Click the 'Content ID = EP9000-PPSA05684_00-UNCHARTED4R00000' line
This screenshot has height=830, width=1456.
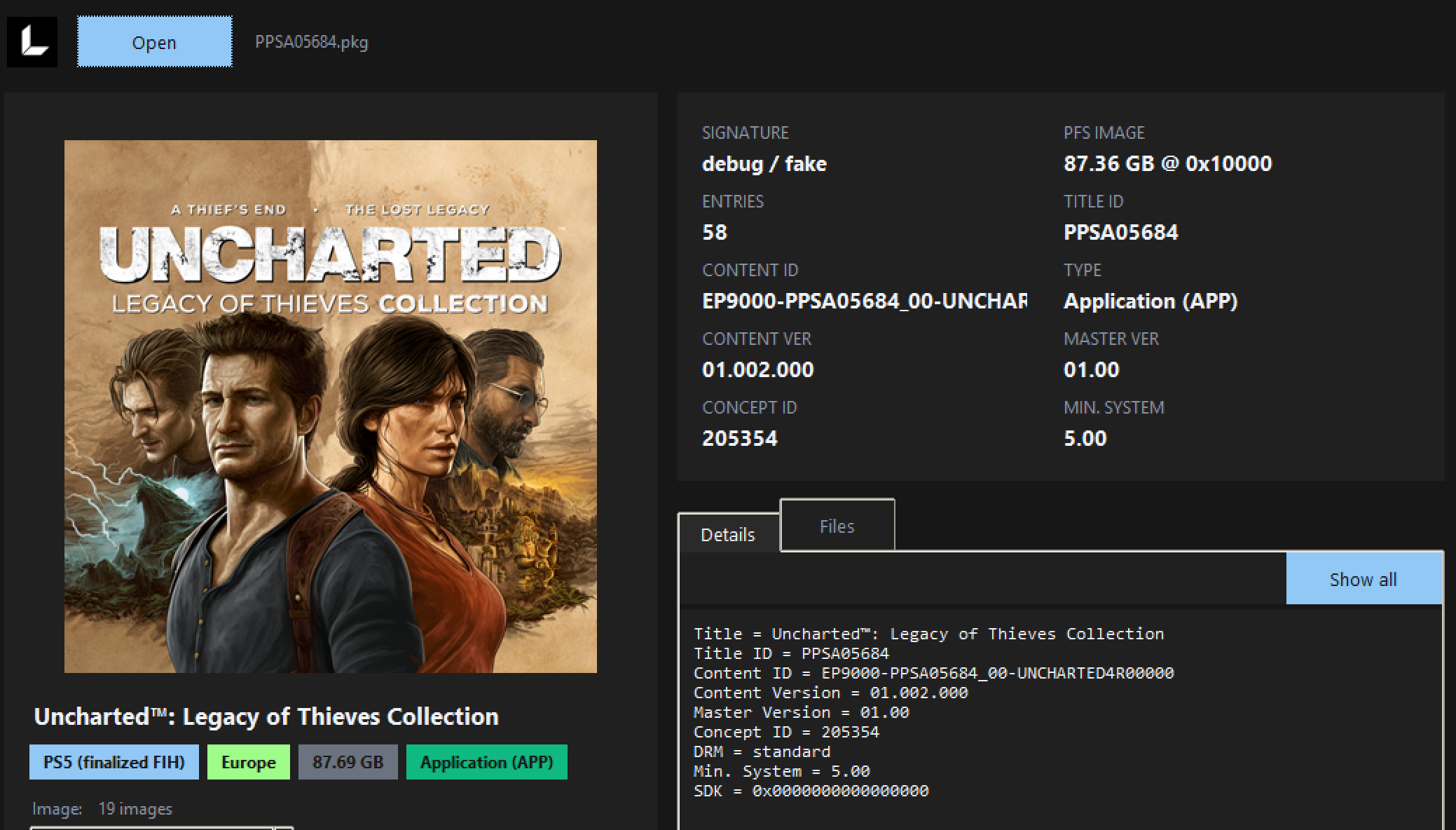coord(933,673)
